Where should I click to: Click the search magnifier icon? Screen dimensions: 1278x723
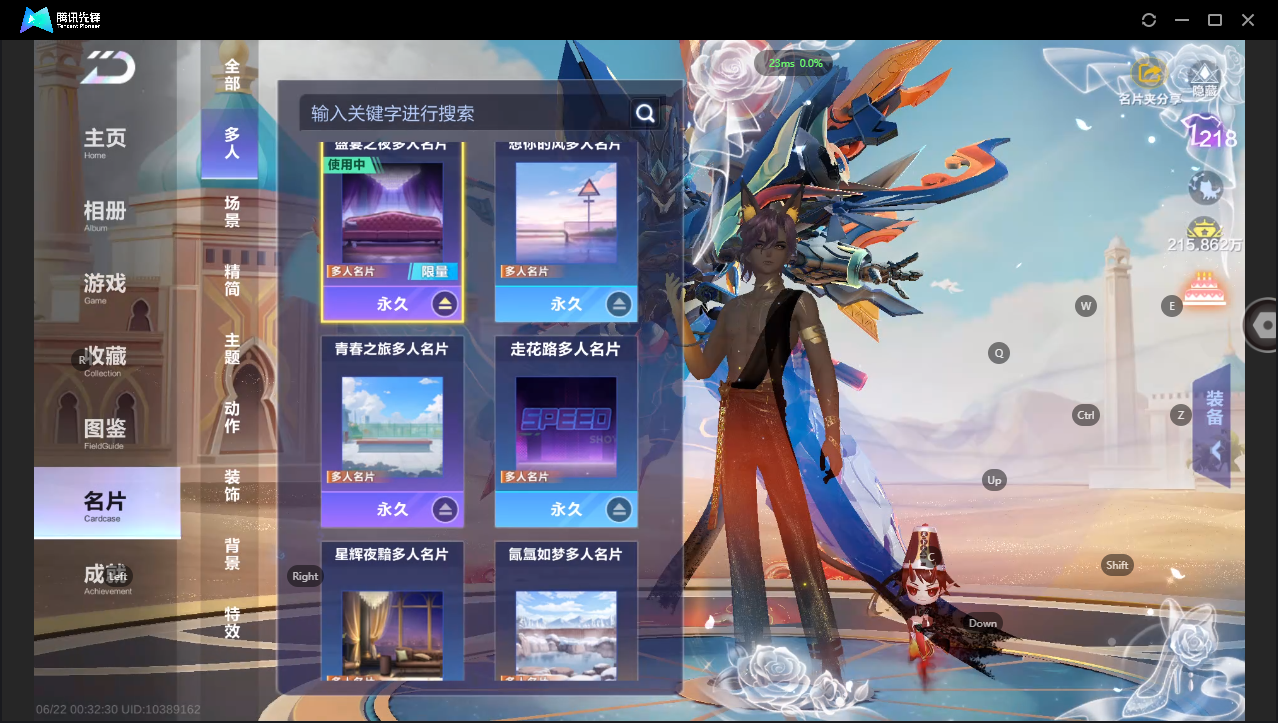point(645,113)
